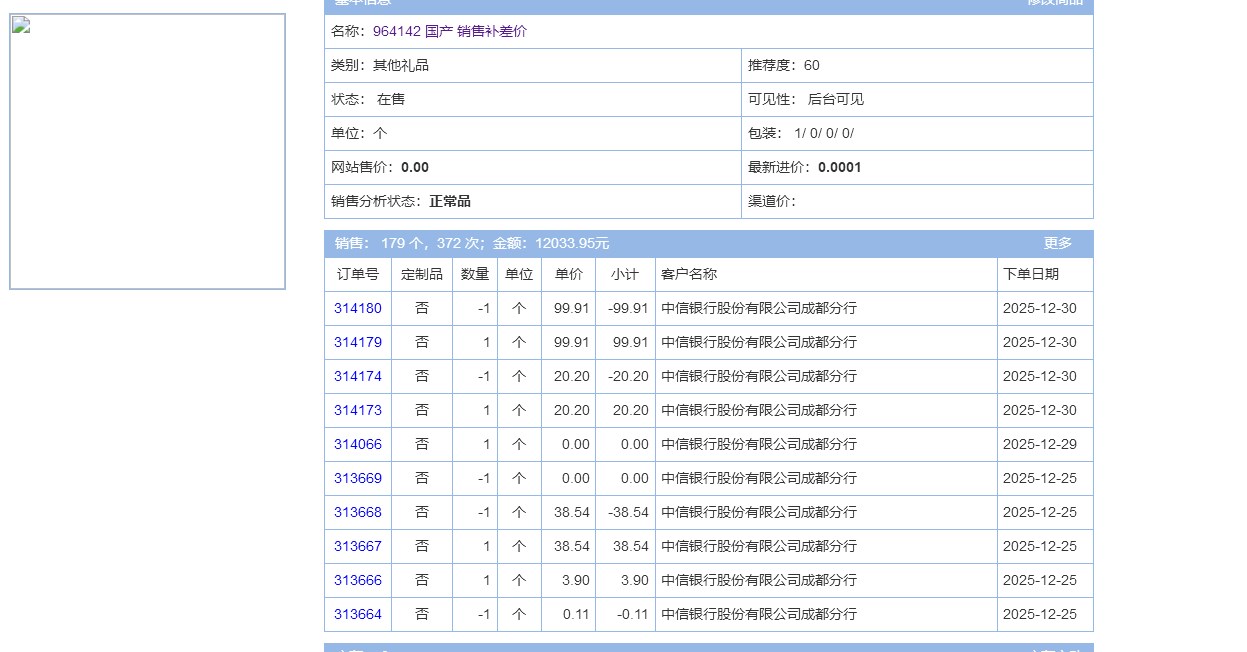Open order number 314174
This screenshot has height=652, width=1247.
click(x=357, y=376)
